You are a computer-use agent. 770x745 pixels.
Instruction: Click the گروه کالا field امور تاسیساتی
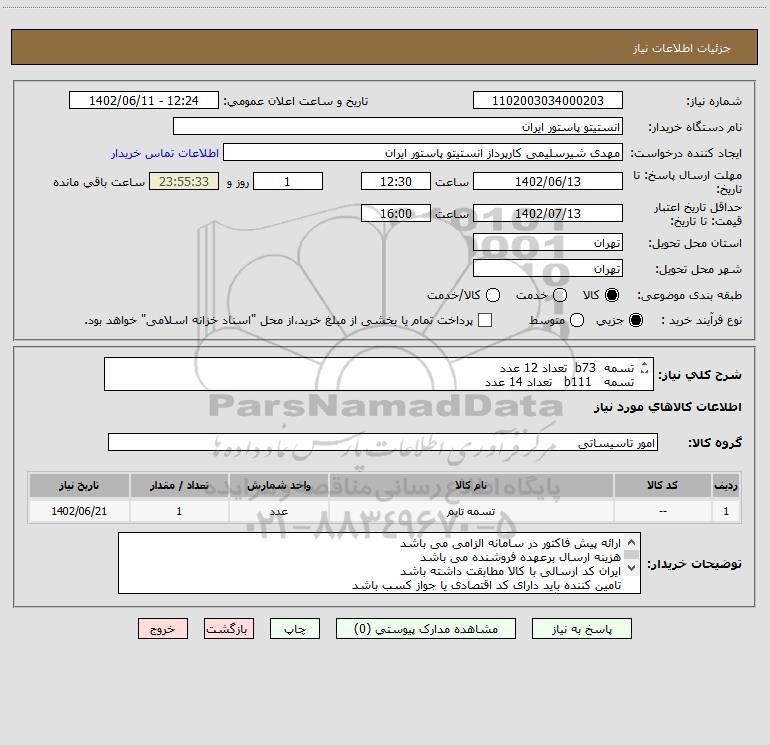(383, 442)
